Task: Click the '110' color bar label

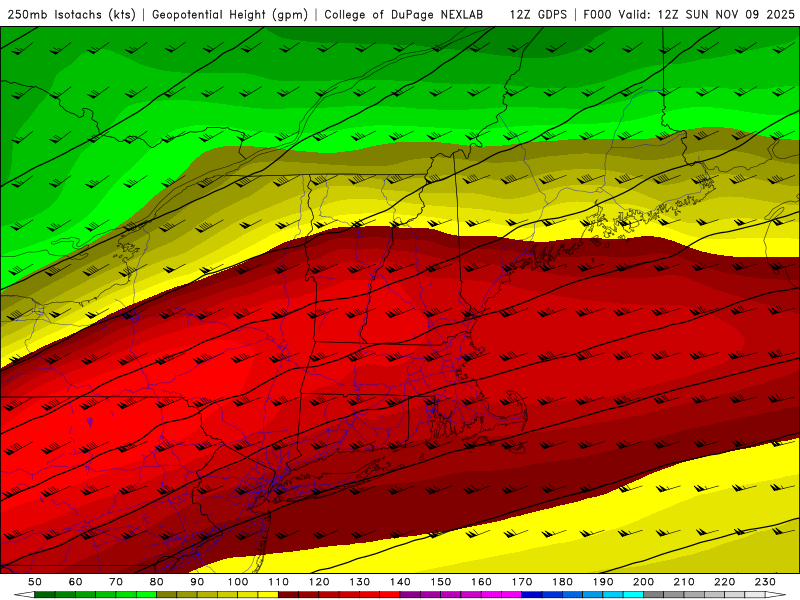Action: coord(279,582)
